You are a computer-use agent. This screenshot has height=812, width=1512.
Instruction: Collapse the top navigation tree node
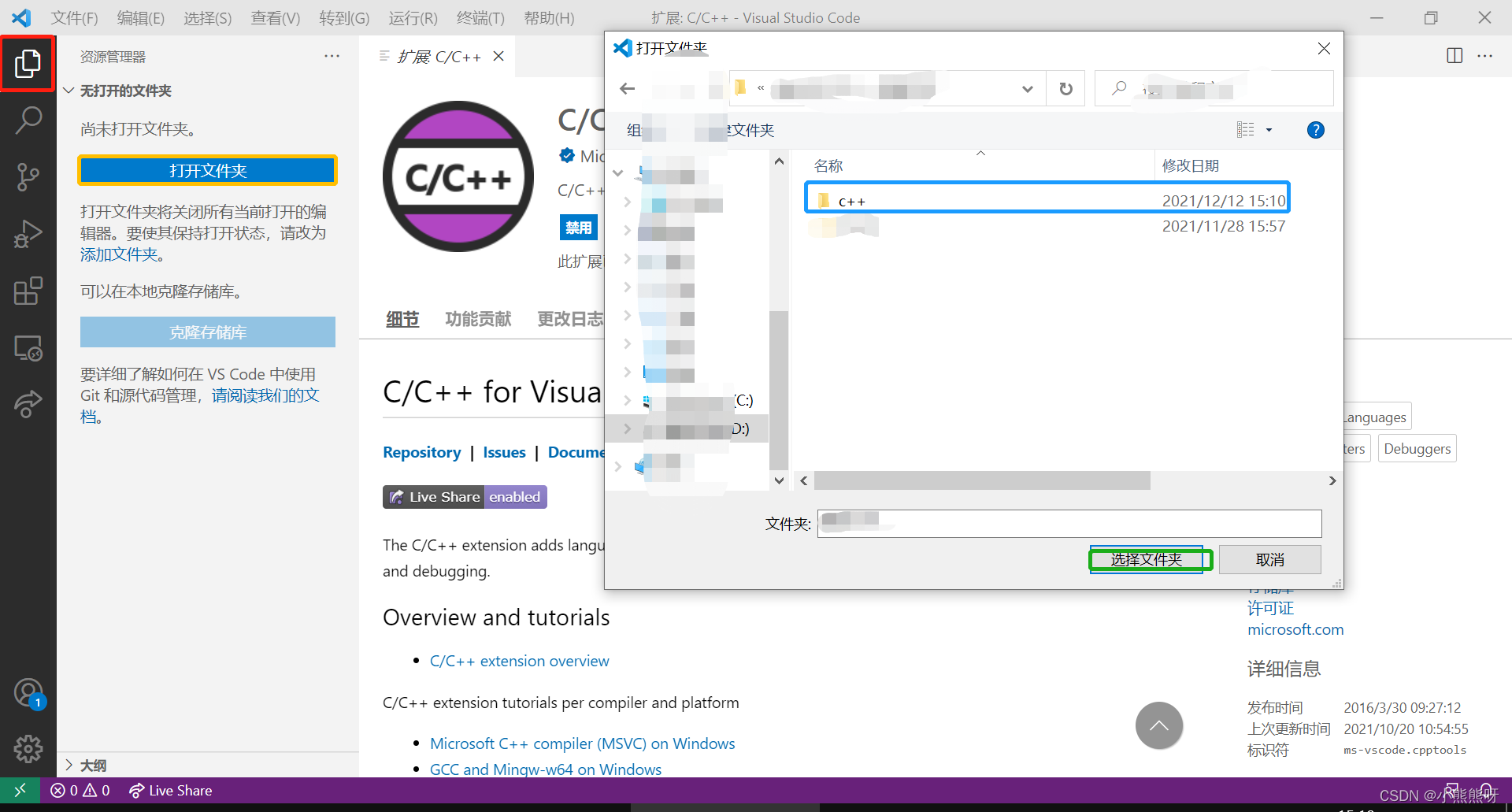tap(618, 172)
